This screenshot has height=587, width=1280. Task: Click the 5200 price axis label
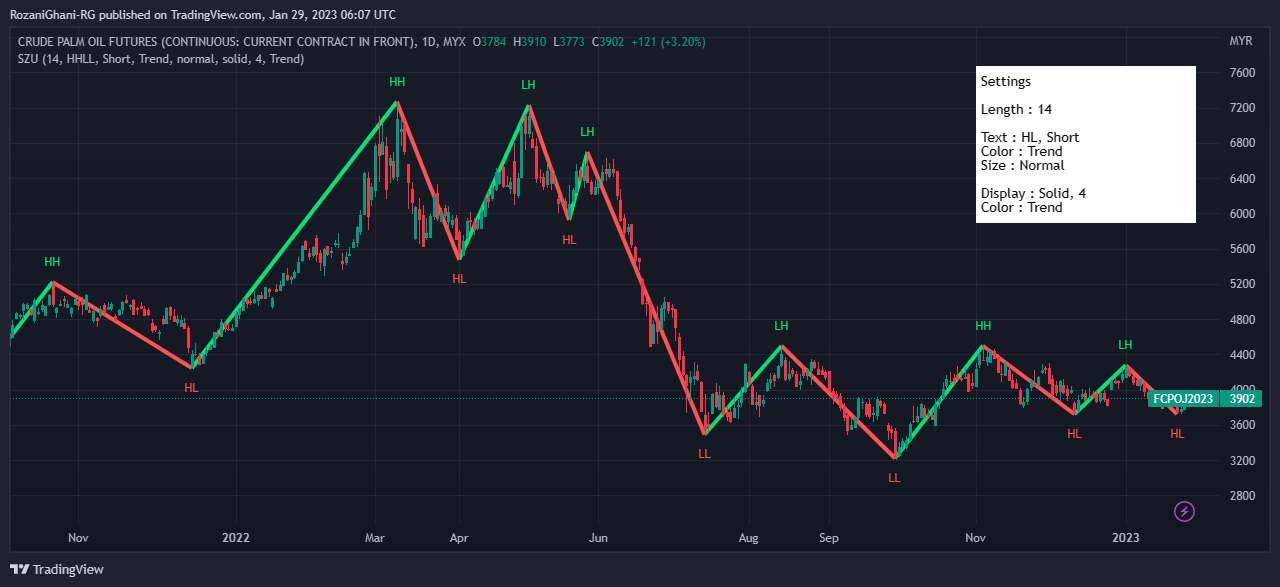[1242, 284]
